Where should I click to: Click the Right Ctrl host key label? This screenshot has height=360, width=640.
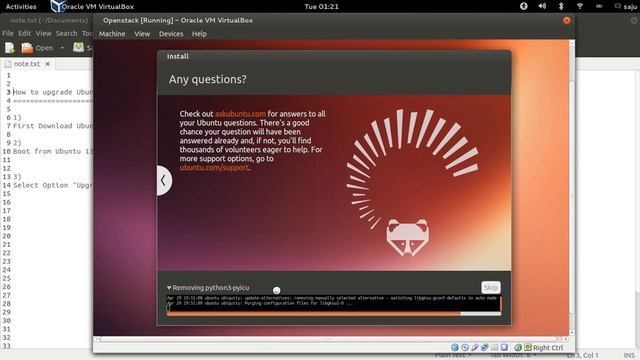(x=548, y=348)
